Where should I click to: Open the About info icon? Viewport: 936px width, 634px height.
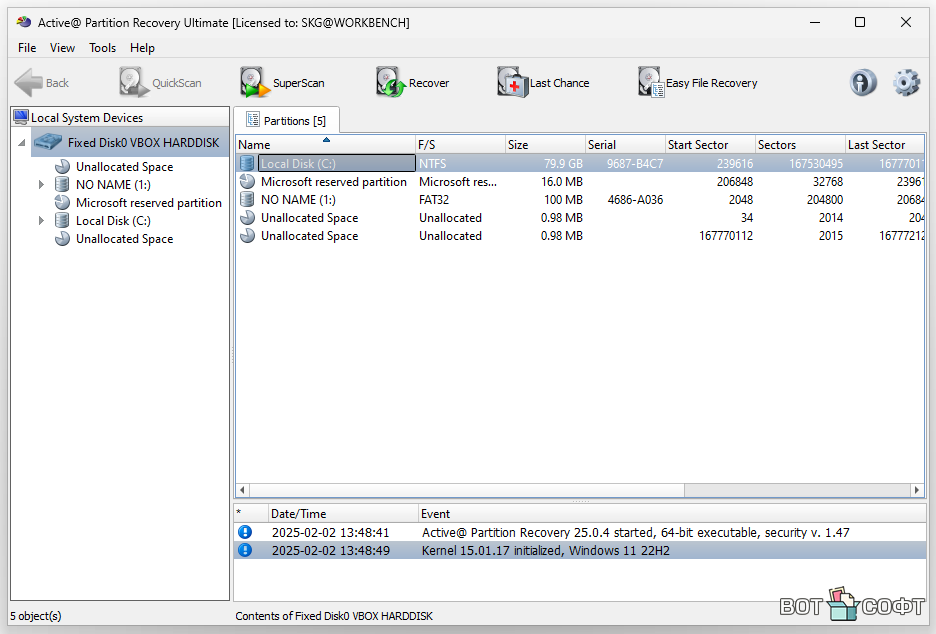(863, 82)
